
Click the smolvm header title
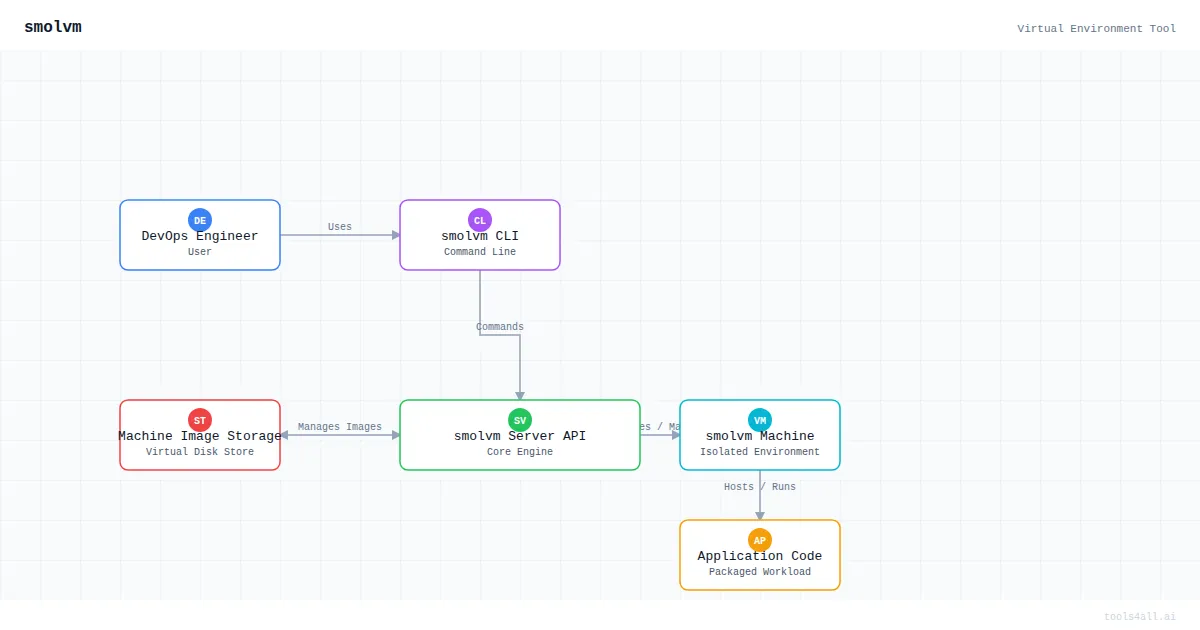53,27
